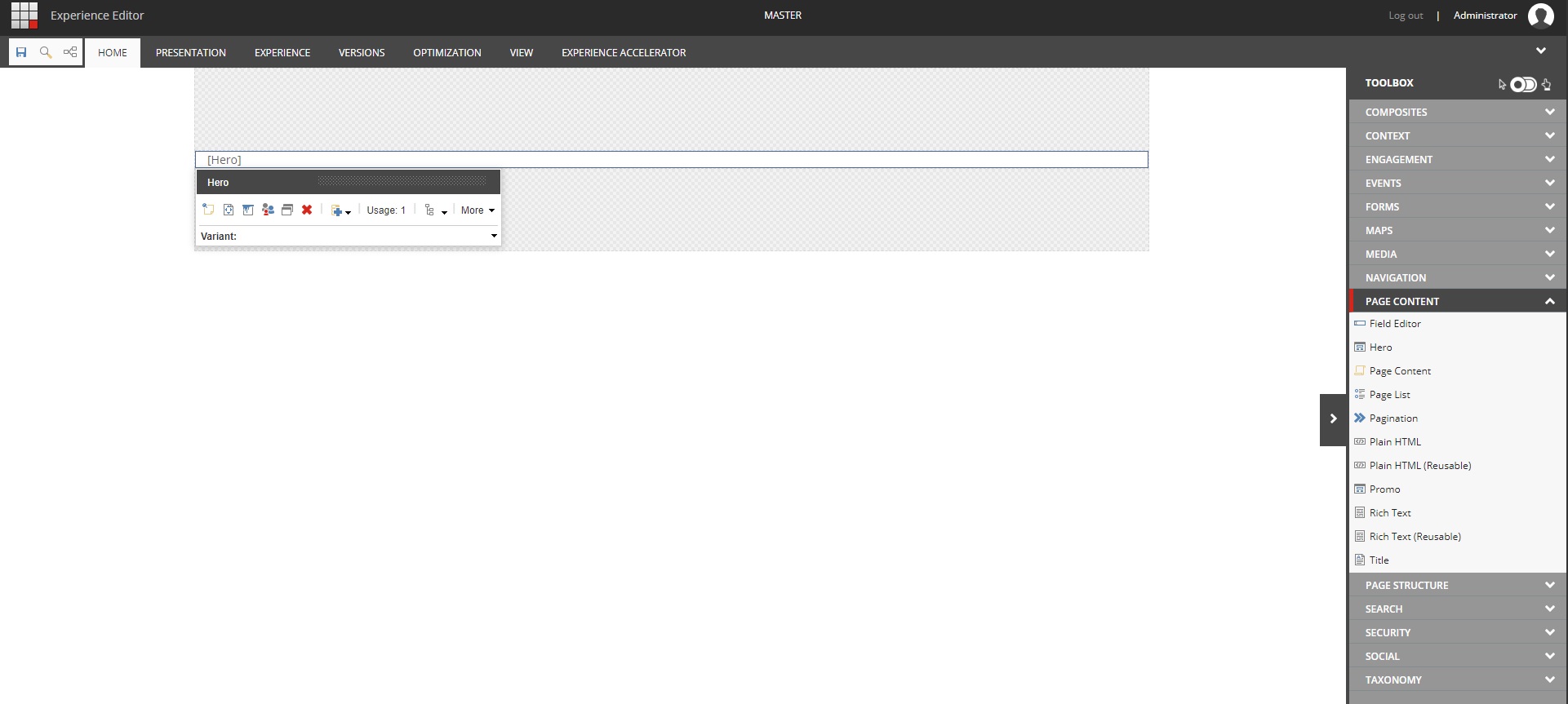Click the MASTER database label
The width and height of the screenshot is (1568, 704).
coord(783,15)
